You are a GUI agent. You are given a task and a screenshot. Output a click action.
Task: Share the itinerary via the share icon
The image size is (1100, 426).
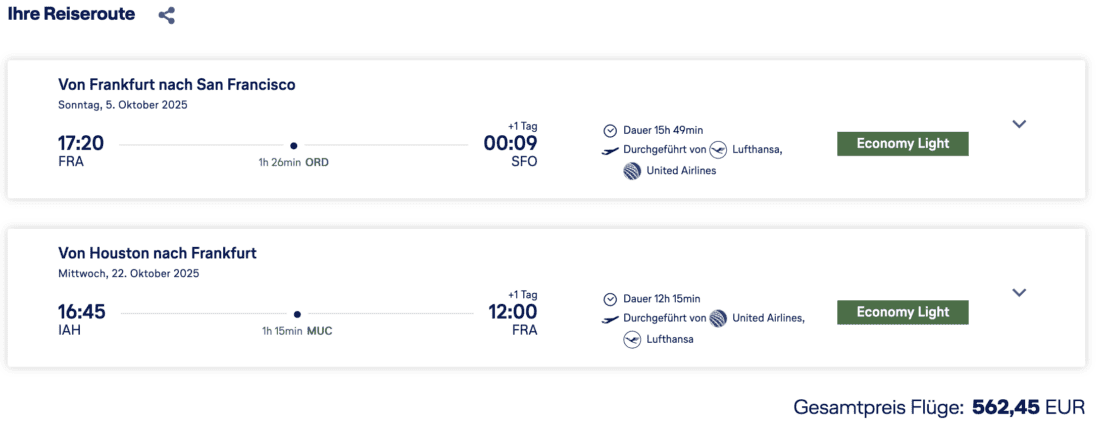[166, 16]
